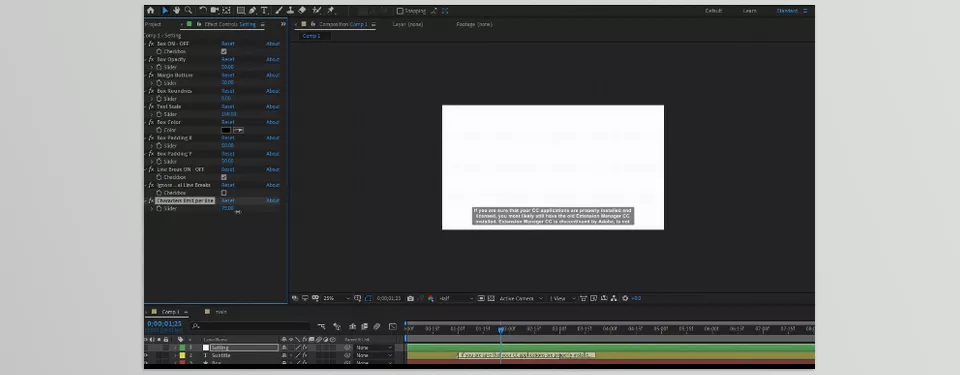This screenshot has height=375, width=960.
Task: Open the 1 View layout dropdown
Action: pyautogui.click(x=562, y=298)
